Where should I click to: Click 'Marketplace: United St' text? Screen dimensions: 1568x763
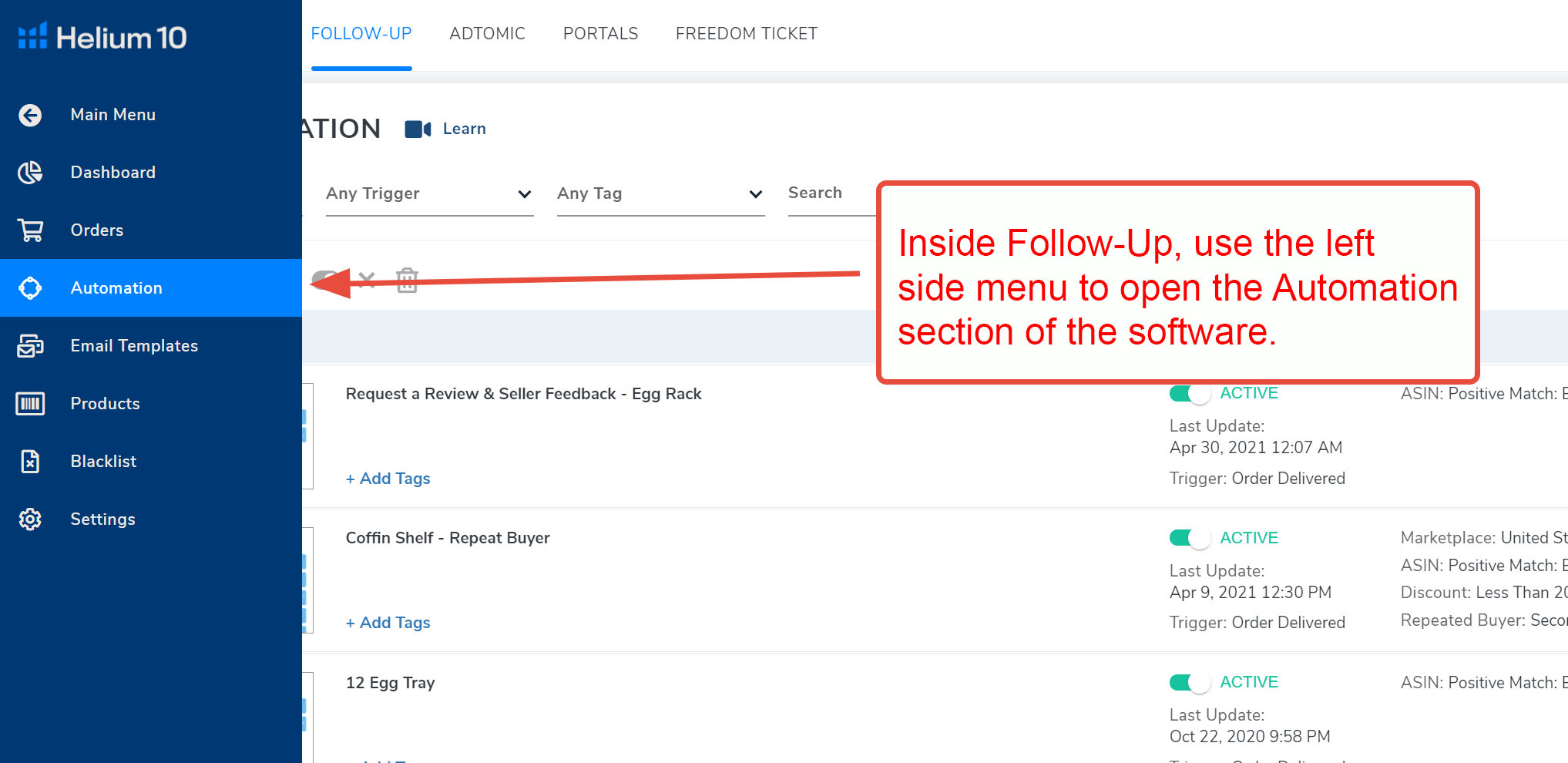tap(1484, 538)
